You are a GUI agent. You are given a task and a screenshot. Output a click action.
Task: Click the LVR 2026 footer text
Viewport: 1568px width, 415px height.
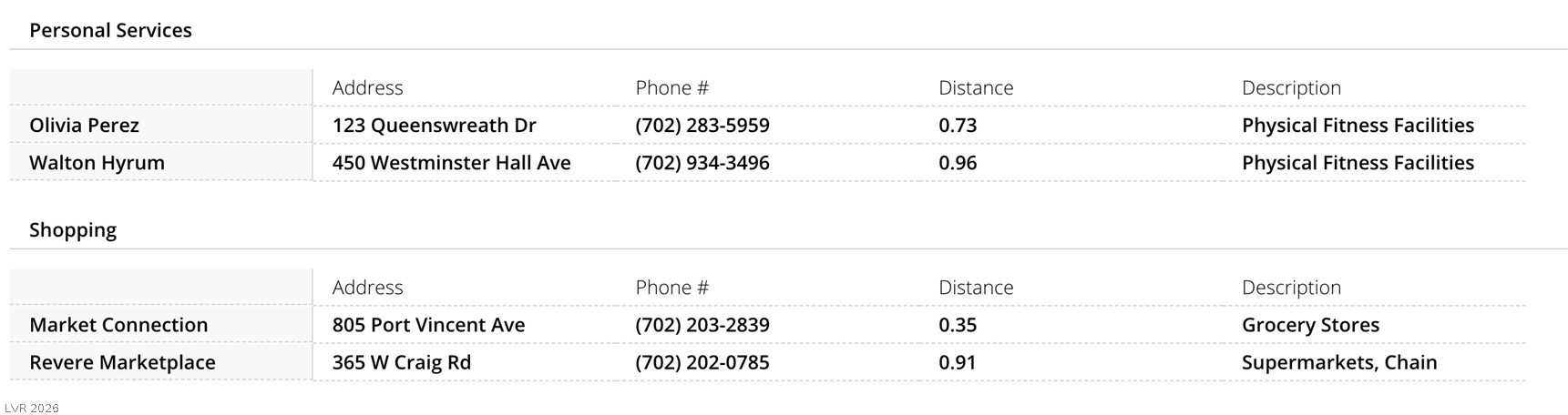(x=32, y=408)
